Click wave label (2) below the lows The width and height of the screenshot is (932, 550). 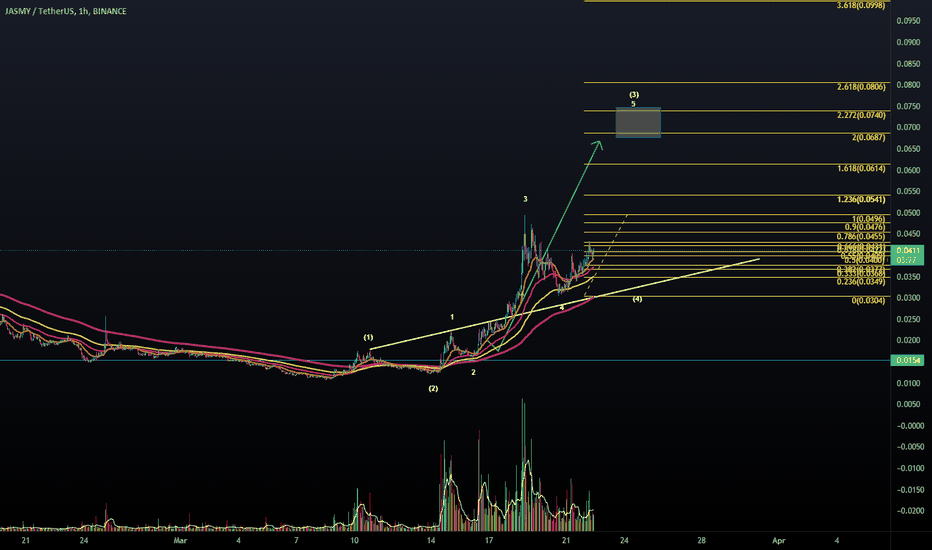433,388
